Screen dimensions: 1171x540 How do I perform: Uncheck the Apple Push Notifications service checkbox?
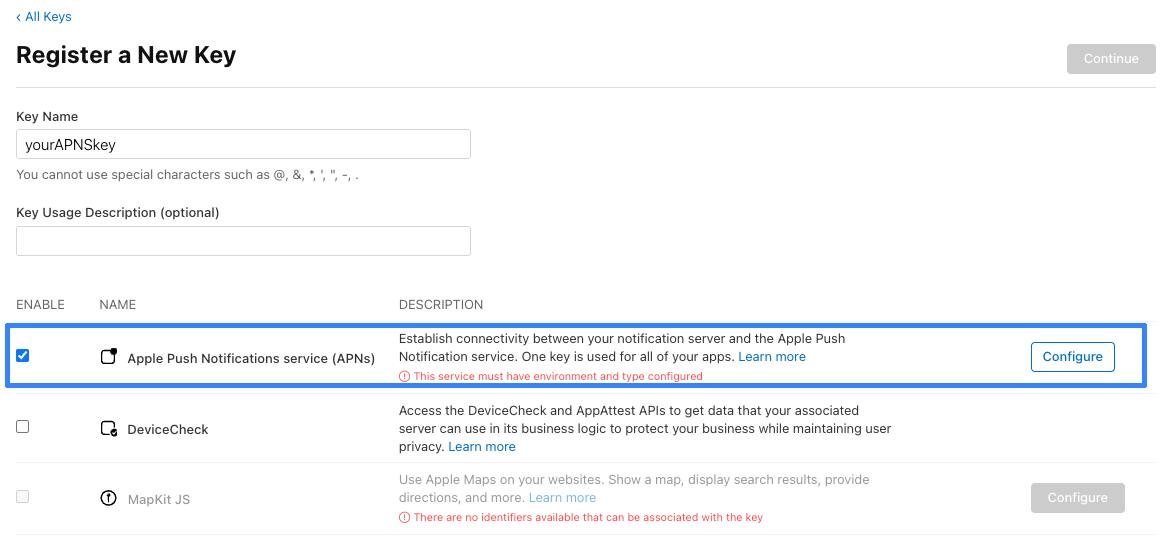tap(23, 356)
